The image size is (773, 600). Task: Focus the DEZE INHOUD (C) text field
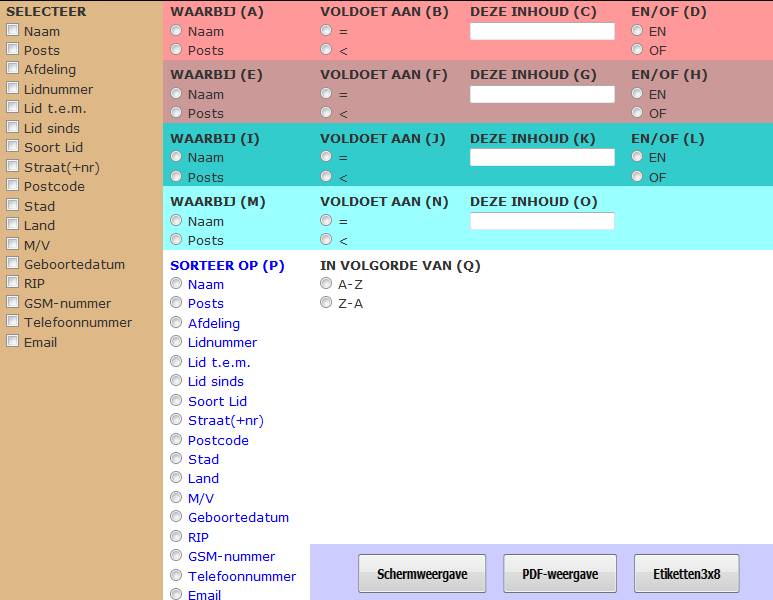point(542,31)
